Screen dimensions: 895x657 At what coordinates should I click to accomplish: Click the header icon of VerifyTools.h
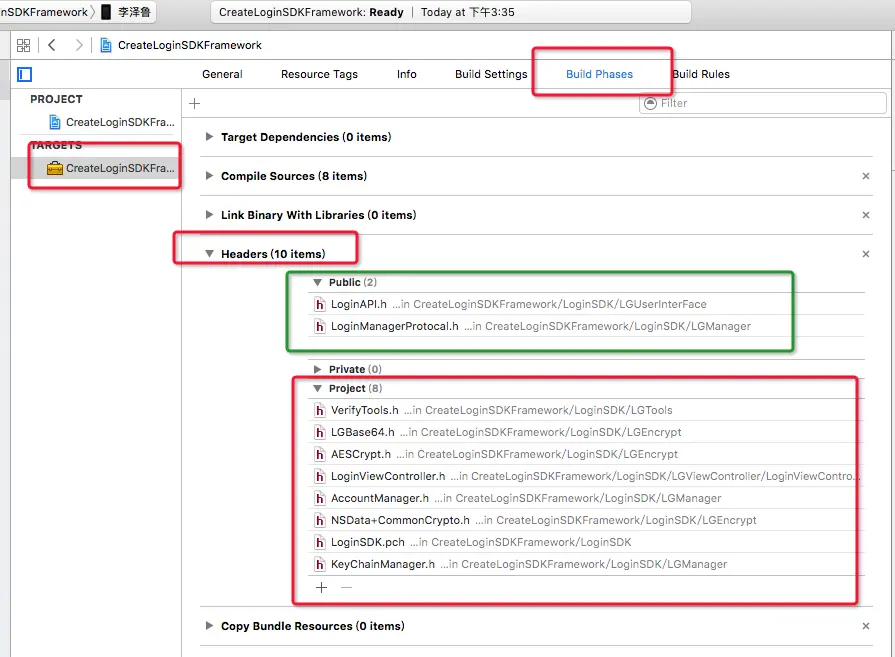click(320, 410)
